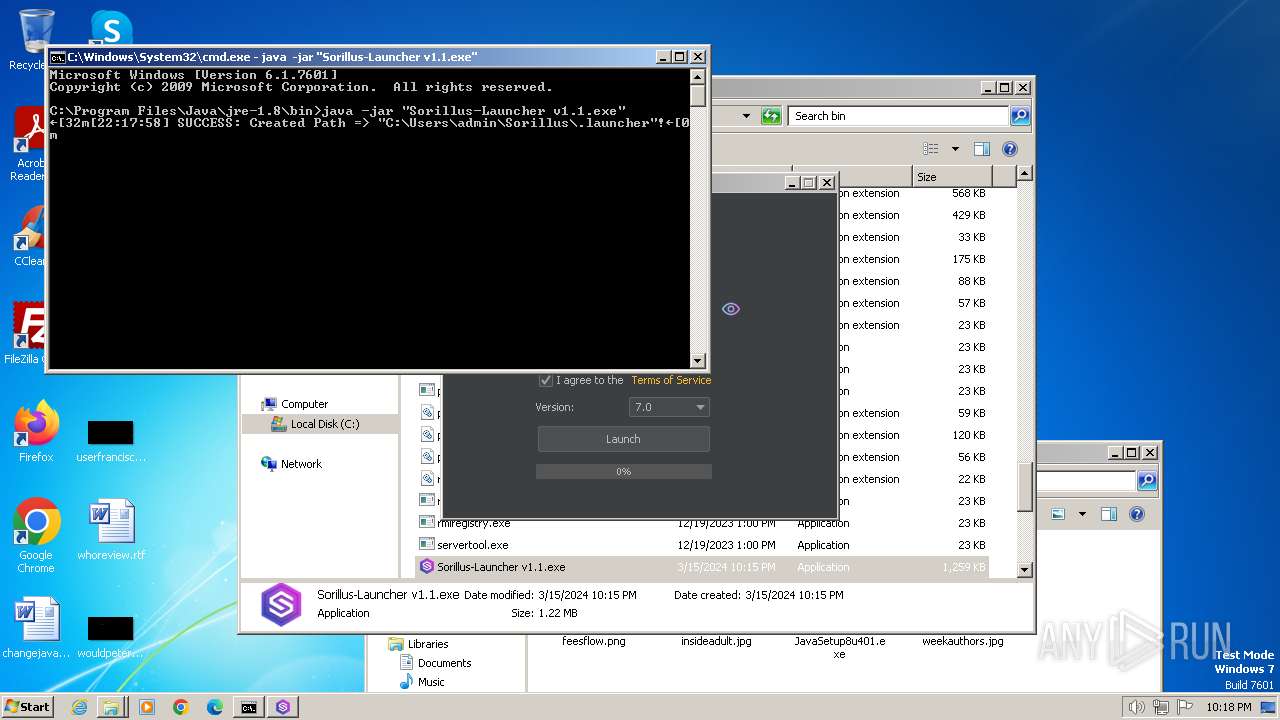Viewport: 1280px width, 720px height.
Task: Select servertool.exe file row
Action: tap(703, 545)
